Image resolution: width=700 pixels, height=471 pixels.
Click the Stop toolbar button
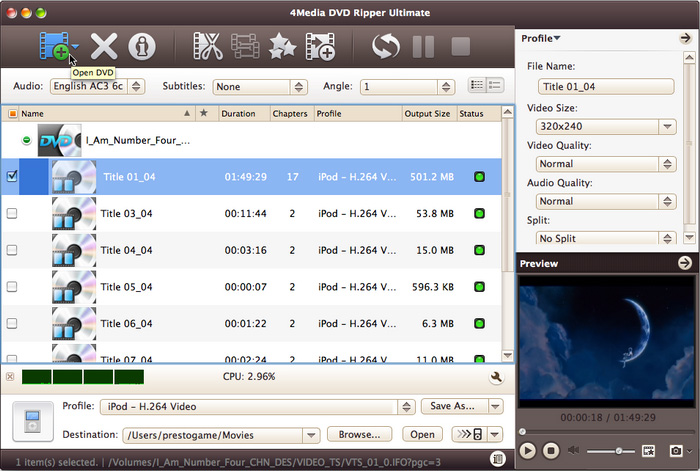461,46
